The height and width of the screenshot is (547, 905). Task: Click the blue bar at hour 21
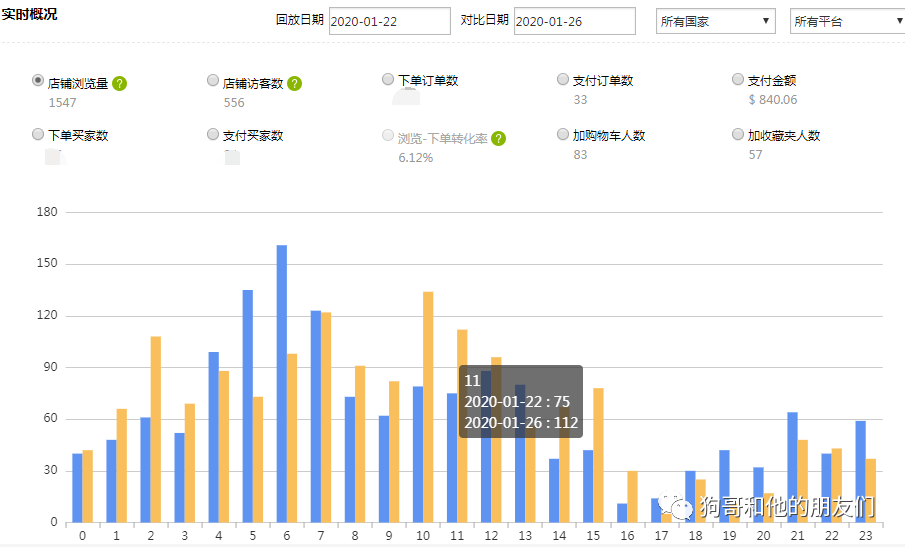792,467
